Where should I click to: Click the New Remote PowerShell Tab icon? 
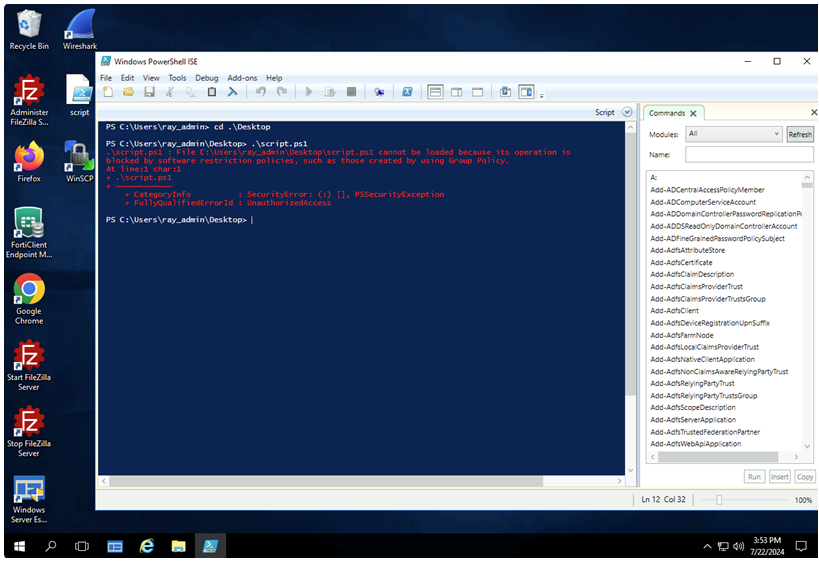pos(379,92)
